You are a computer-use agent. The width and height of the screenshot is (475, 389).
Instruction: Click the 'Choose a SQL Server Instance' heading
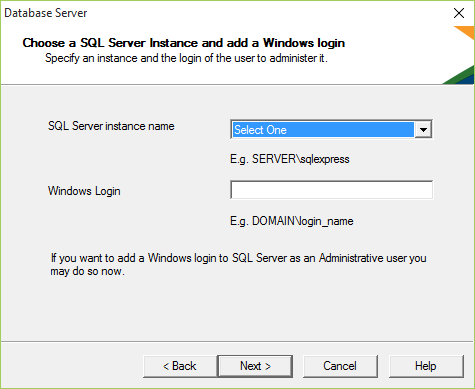click(x=184, y=43)
